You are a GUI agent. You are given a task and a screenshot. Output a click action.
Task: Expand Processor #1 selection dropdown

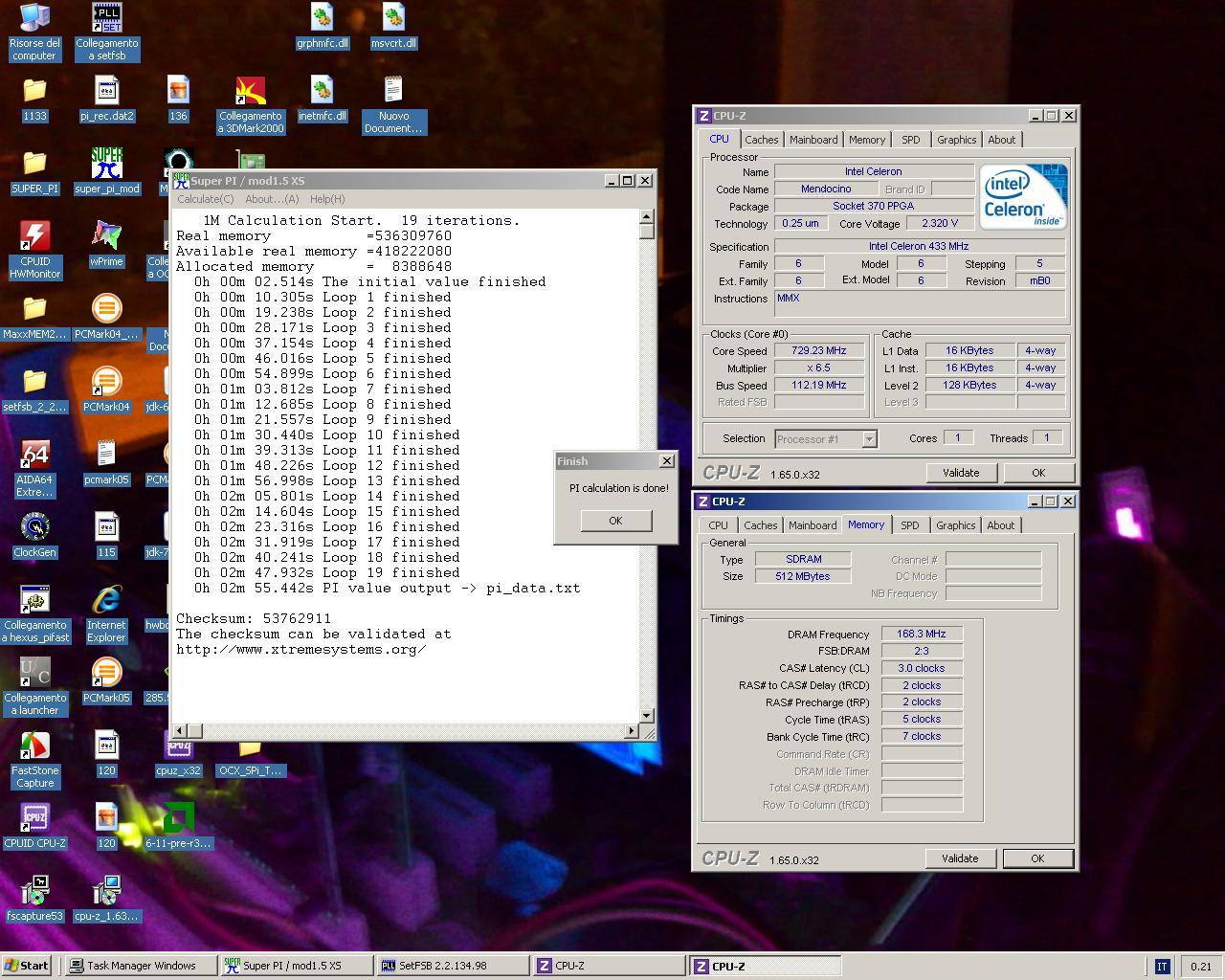[x=869, y=439]
